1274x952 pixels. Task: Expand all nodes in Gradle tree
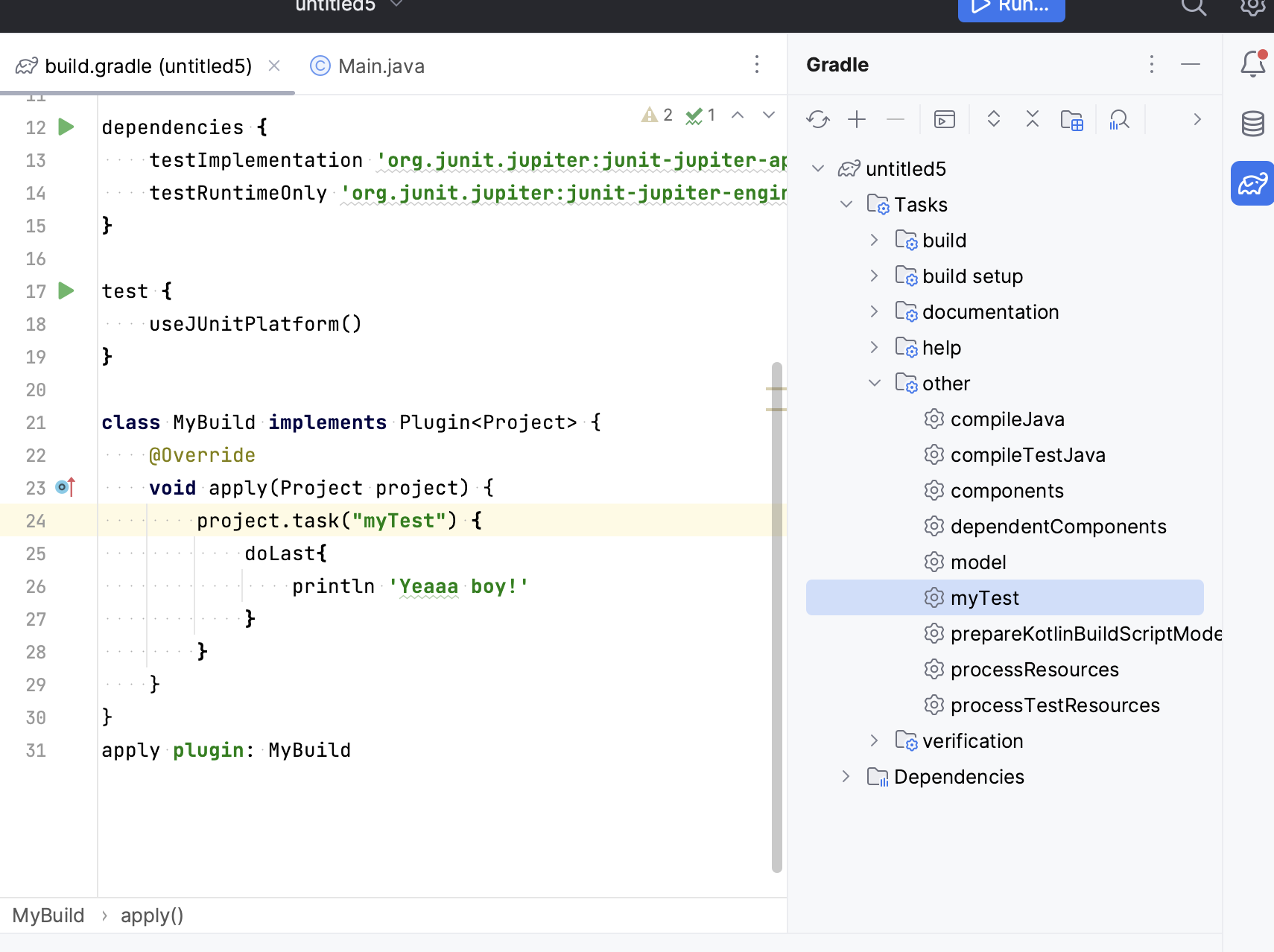click(993, 119)
